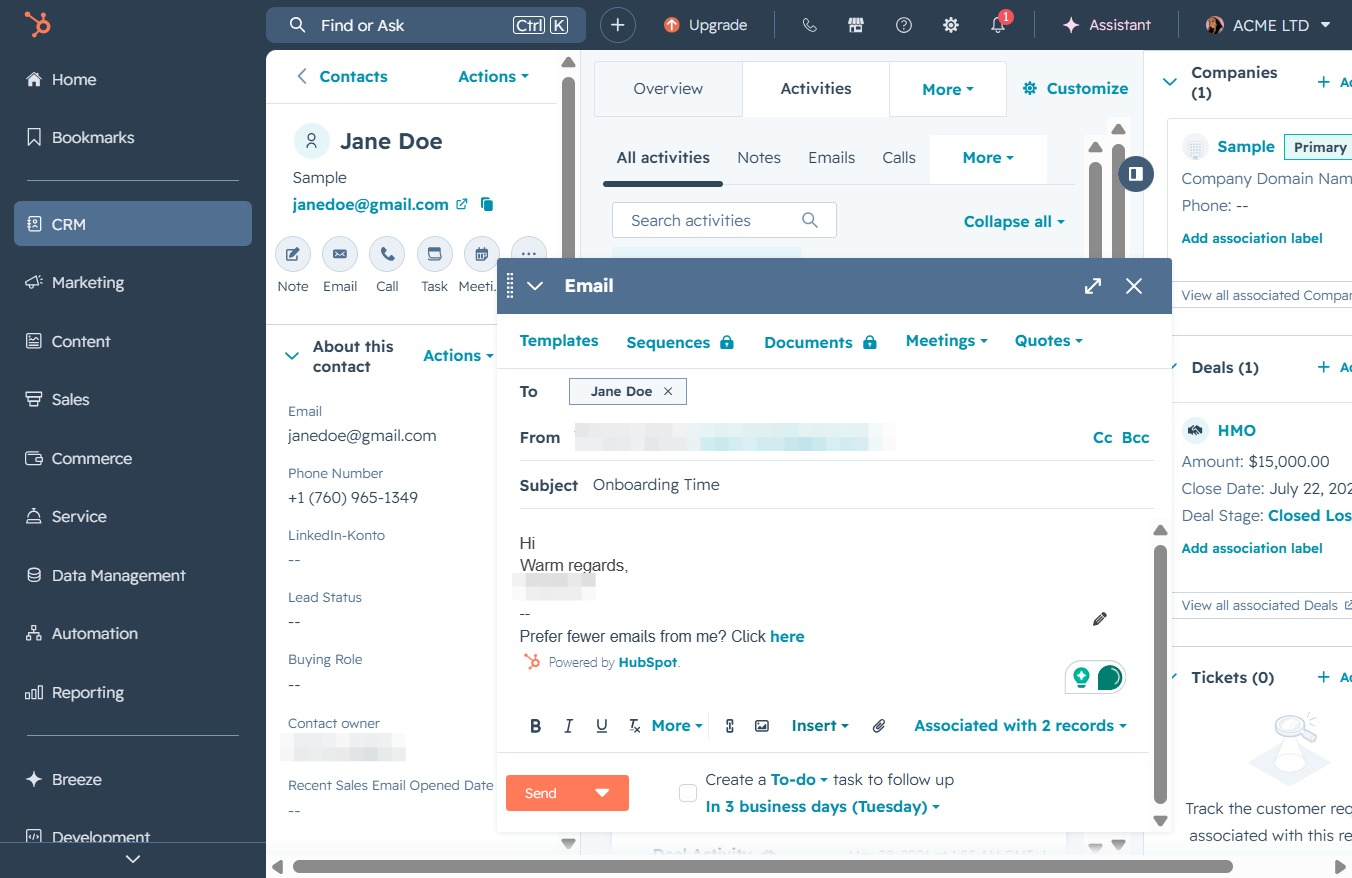This screenshot has width=1352, height=878.
Task: Add Bcc recipients
Action: (1136, 438)
